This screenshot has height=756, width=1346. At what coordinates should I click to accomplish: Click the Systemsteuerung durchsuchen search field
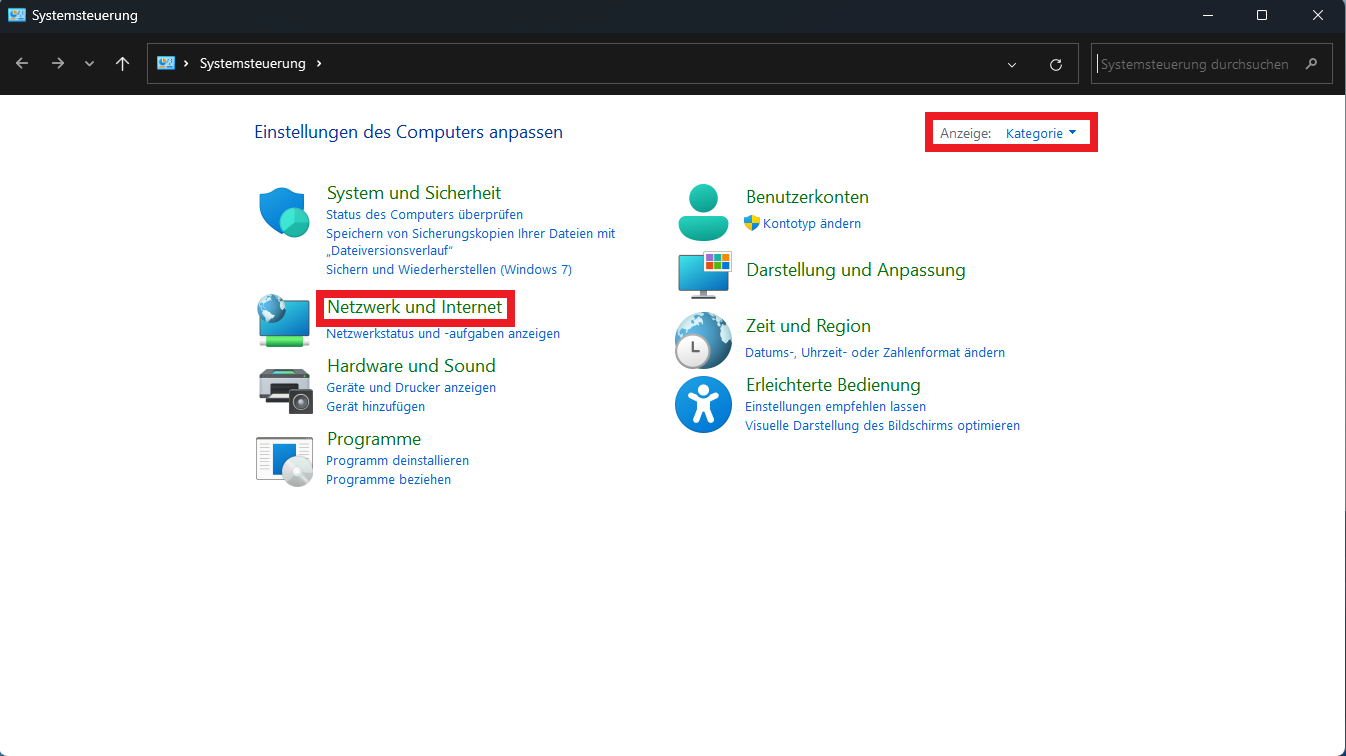[x=1195, y=64]
